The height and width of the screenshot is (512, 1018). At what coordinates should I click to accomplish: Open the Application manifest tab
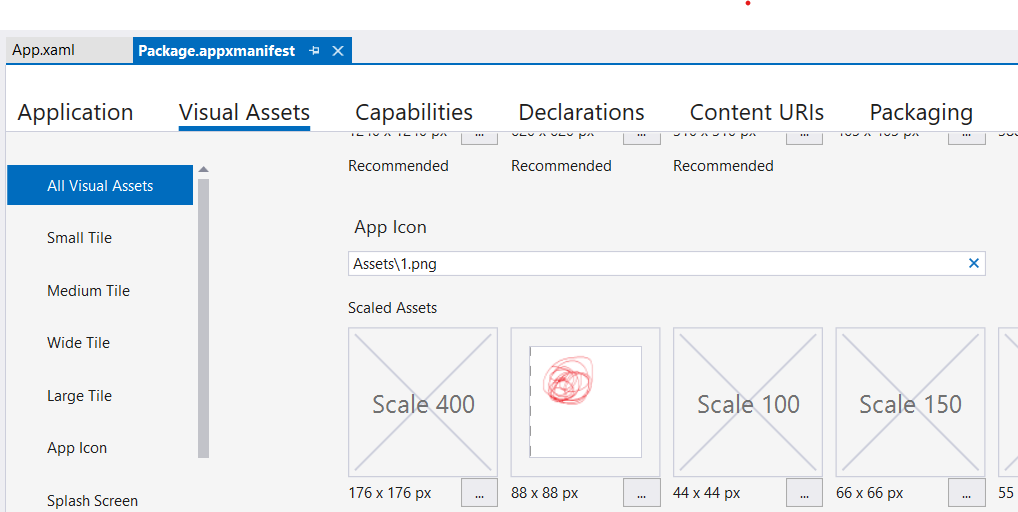click(x=75, y=112)
